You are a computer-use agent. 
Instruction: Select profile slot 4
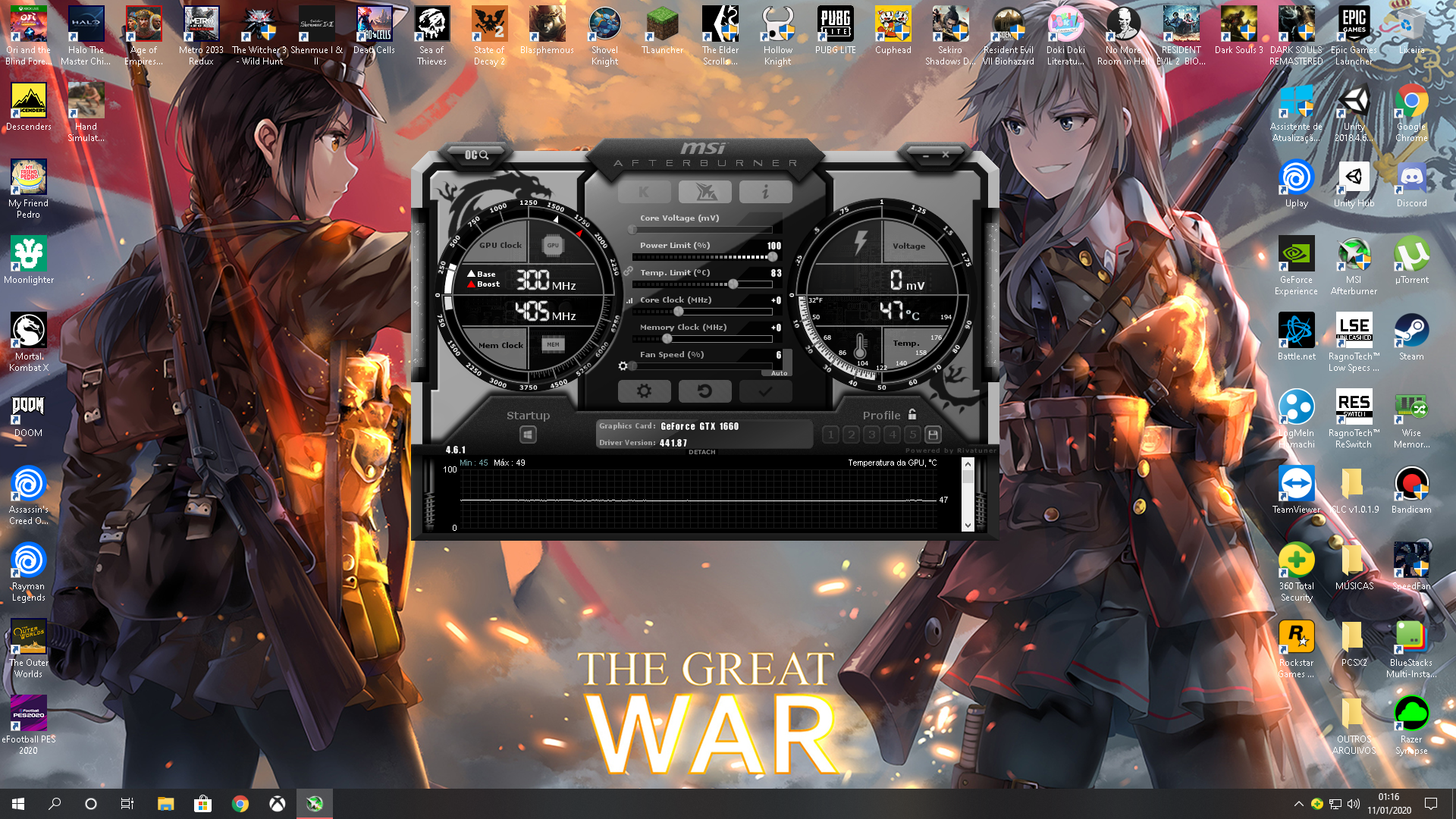[x=892, y=435]
